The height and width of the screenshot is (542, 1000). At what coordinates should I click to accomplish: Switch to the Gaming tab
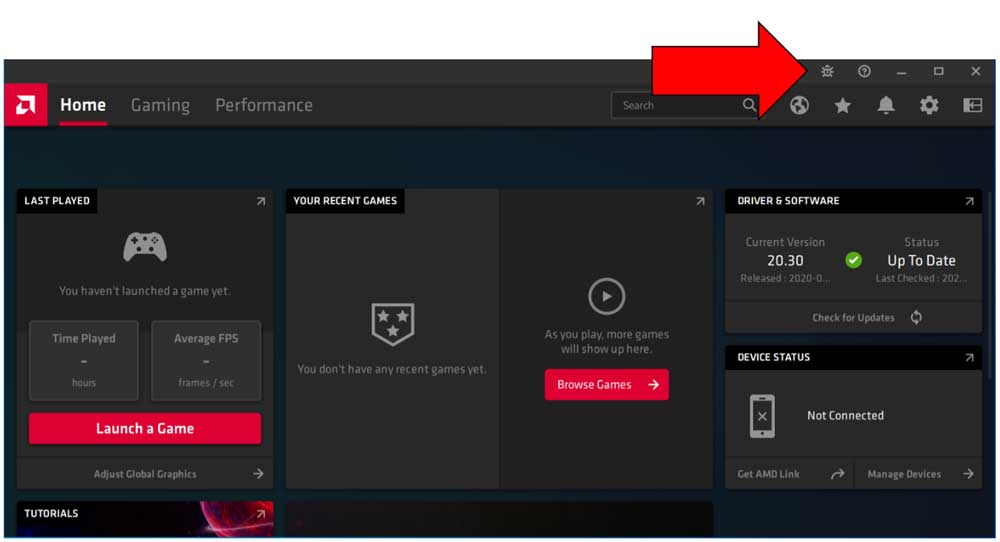[x=160, y=105]
